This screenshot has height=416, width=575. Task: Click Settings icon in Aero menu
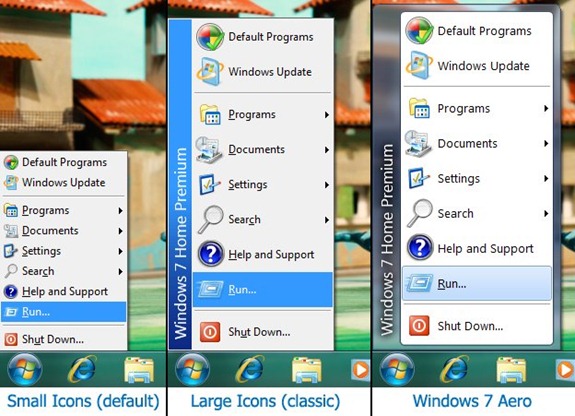tap(419, 179)
